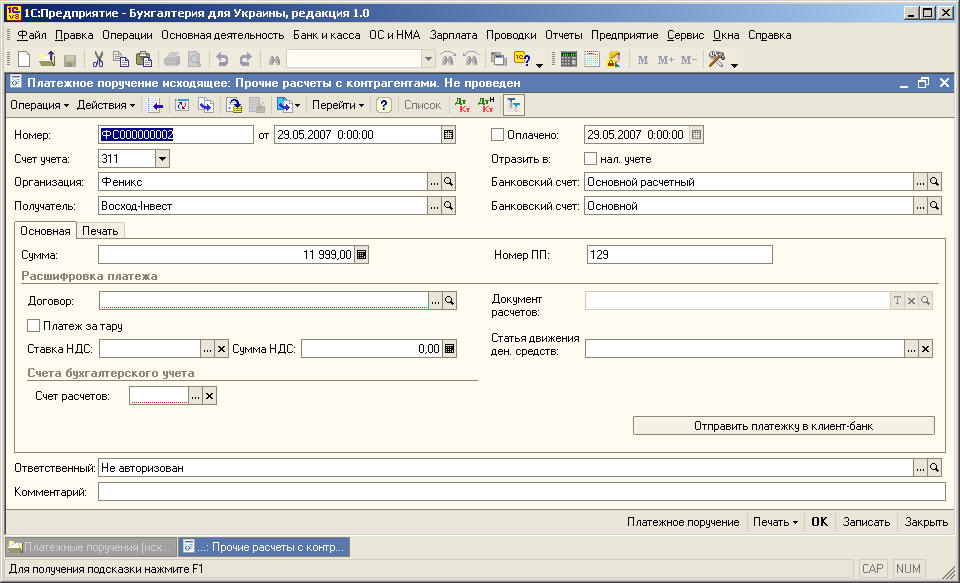Click the Закрыть button
This screenshot has height=583, width=960.
926,522
